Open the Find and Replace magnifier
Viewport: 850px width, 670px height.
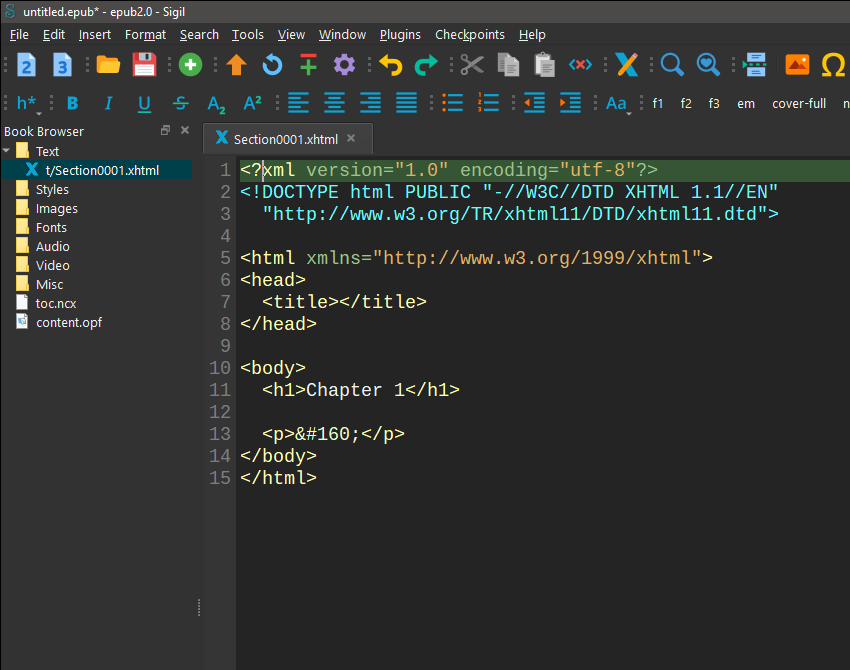pyautogui.click(x=673, y=65)
